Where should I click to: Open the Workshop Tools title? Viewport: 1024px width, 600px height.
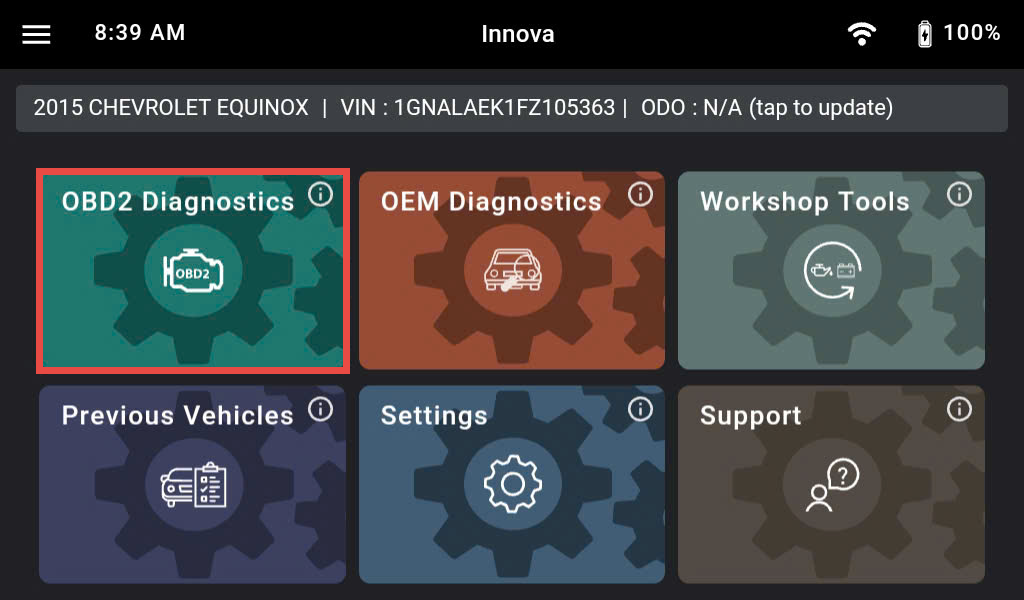click(805, 202)
